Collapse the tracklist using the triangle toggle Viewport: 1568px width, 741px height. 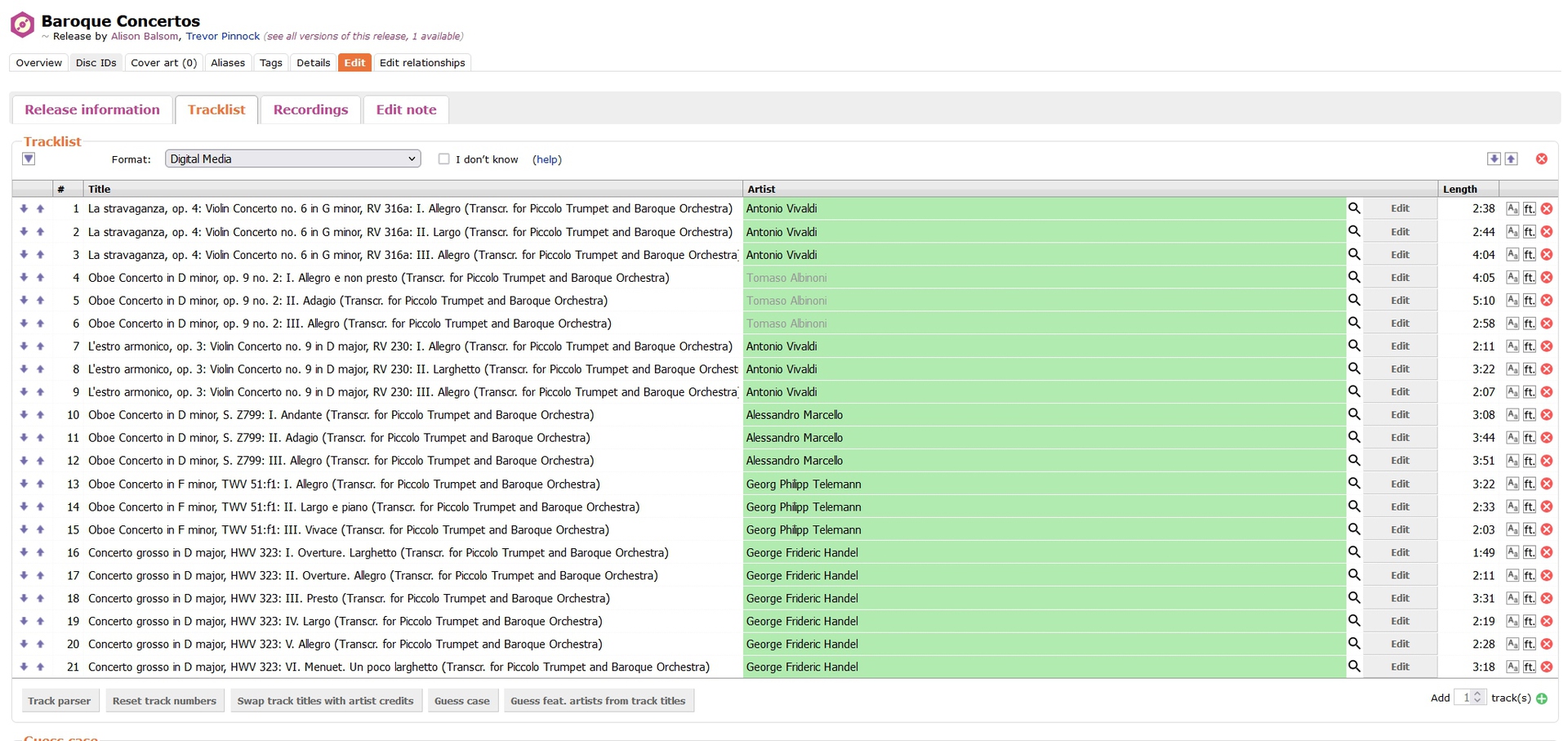[x=29, y=159]
